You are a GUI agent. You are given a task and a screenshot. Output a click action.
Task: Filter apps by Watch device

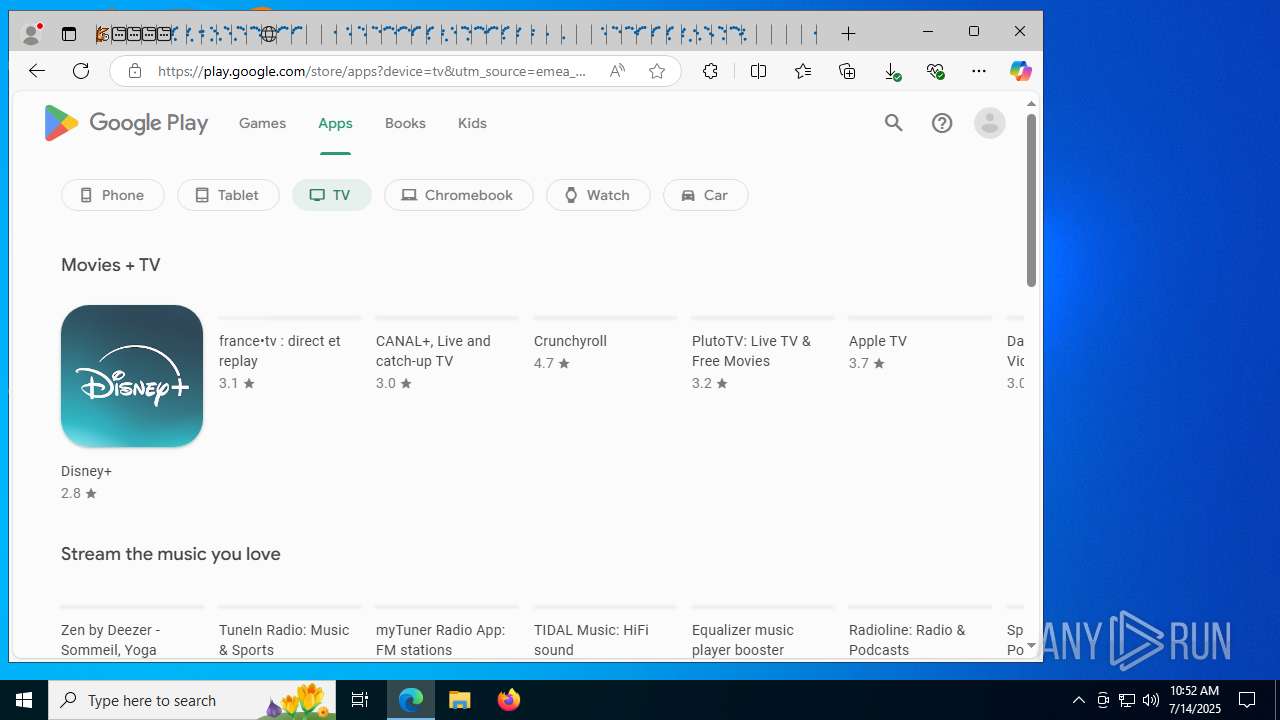598,195
